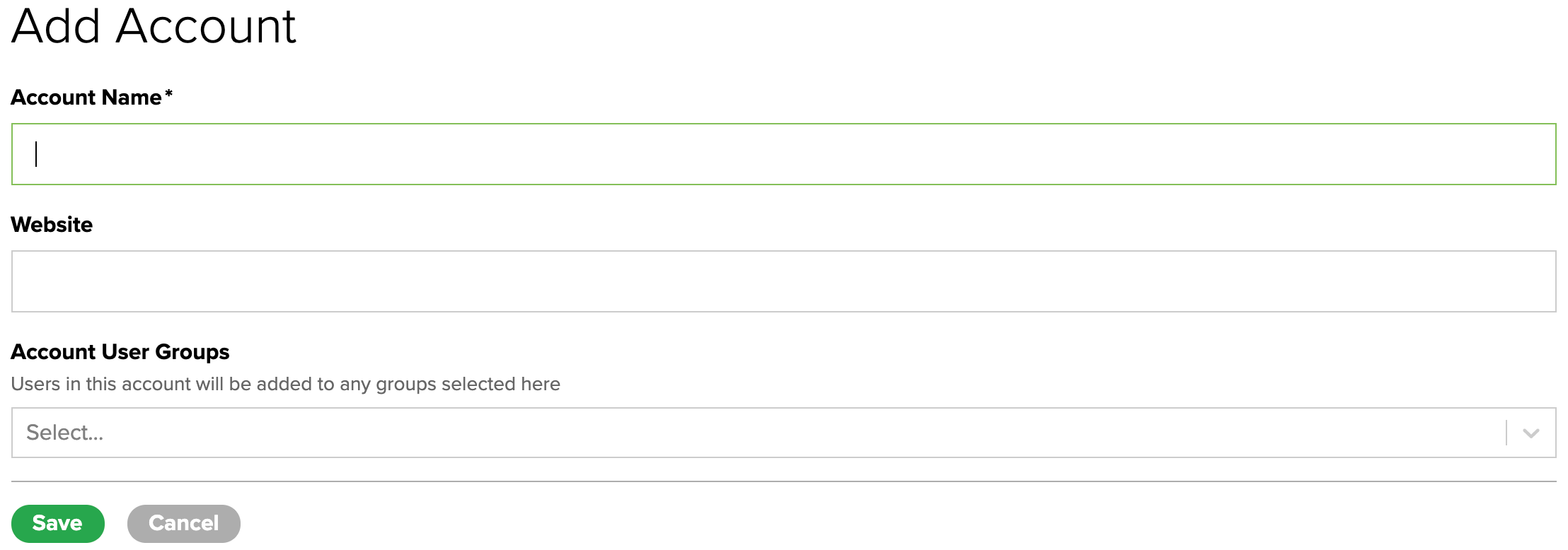The image size is (1568, 550).
Task: Click the "Account Name" field label
Action: (86, 98)
